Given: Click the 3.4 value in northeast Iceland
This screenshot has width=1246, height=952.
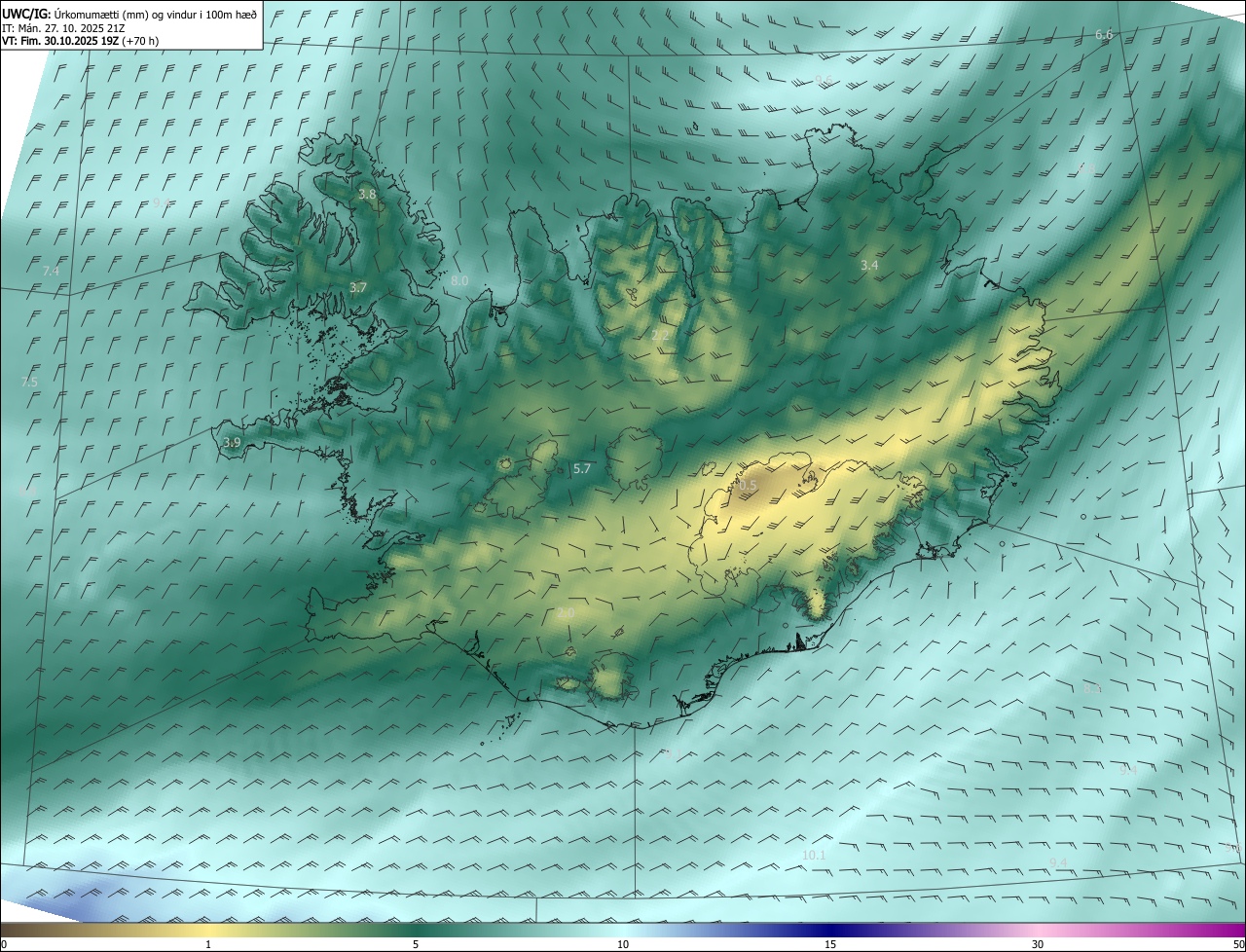Looking at the screenshot, I should coord(869,265).
